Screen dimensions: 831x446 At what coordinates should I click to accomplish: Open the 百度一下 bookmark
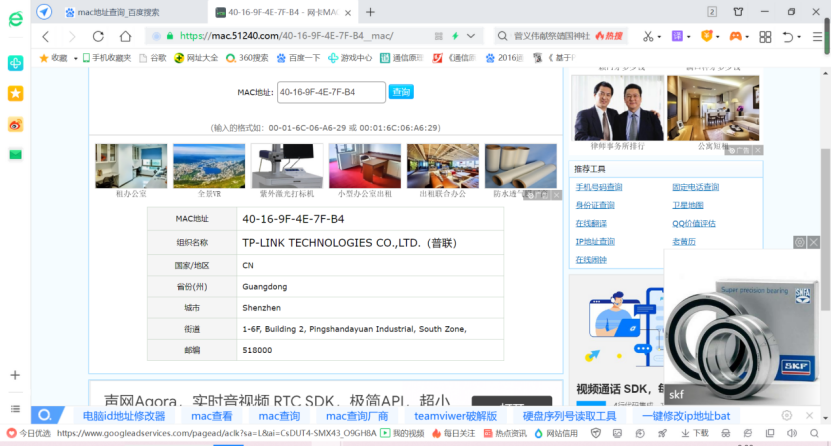tap(298, 58)
